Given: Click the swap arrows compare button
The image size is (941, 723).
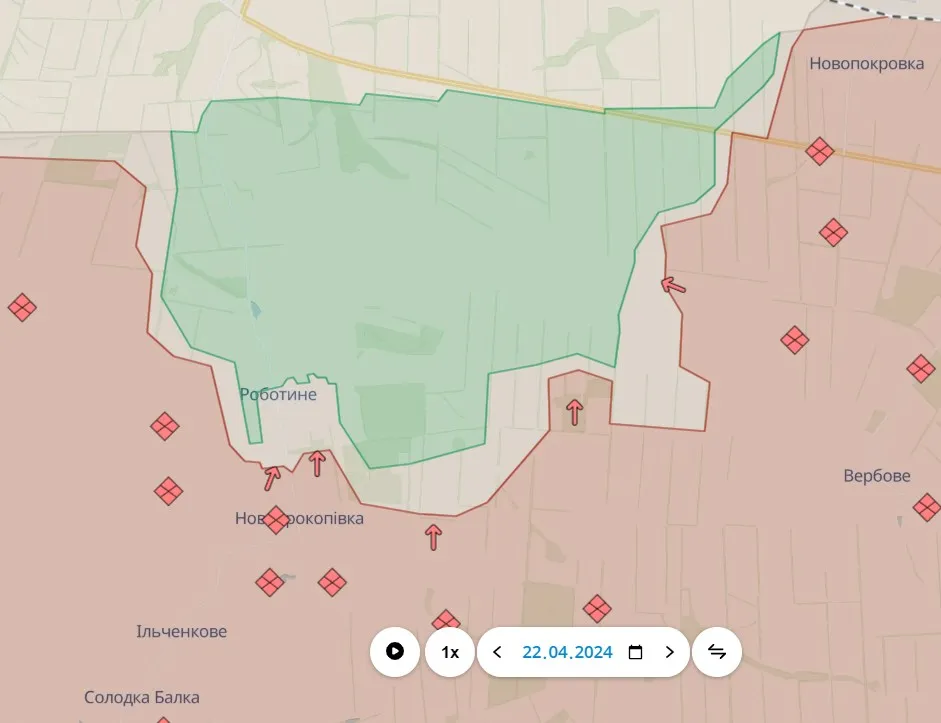Looking at the screenshot, I should 717,652.
